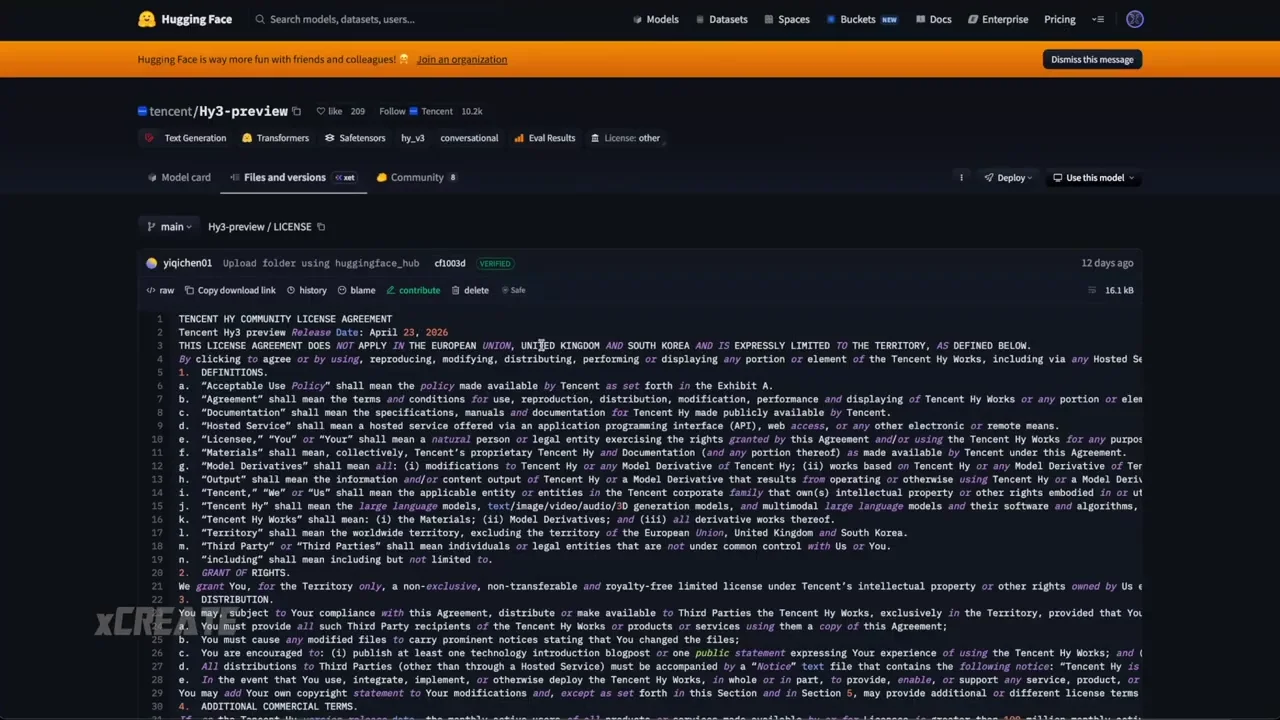Image resolution: width=1280 pixels, height=720 pixels.
Task: Like the Hy3-preview model
Action: point(328,111)
